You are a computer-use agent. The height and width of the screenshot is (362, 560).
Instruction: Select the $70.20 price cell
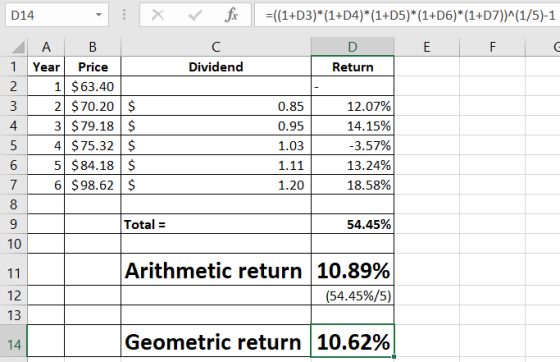click(x=92, y=106)
